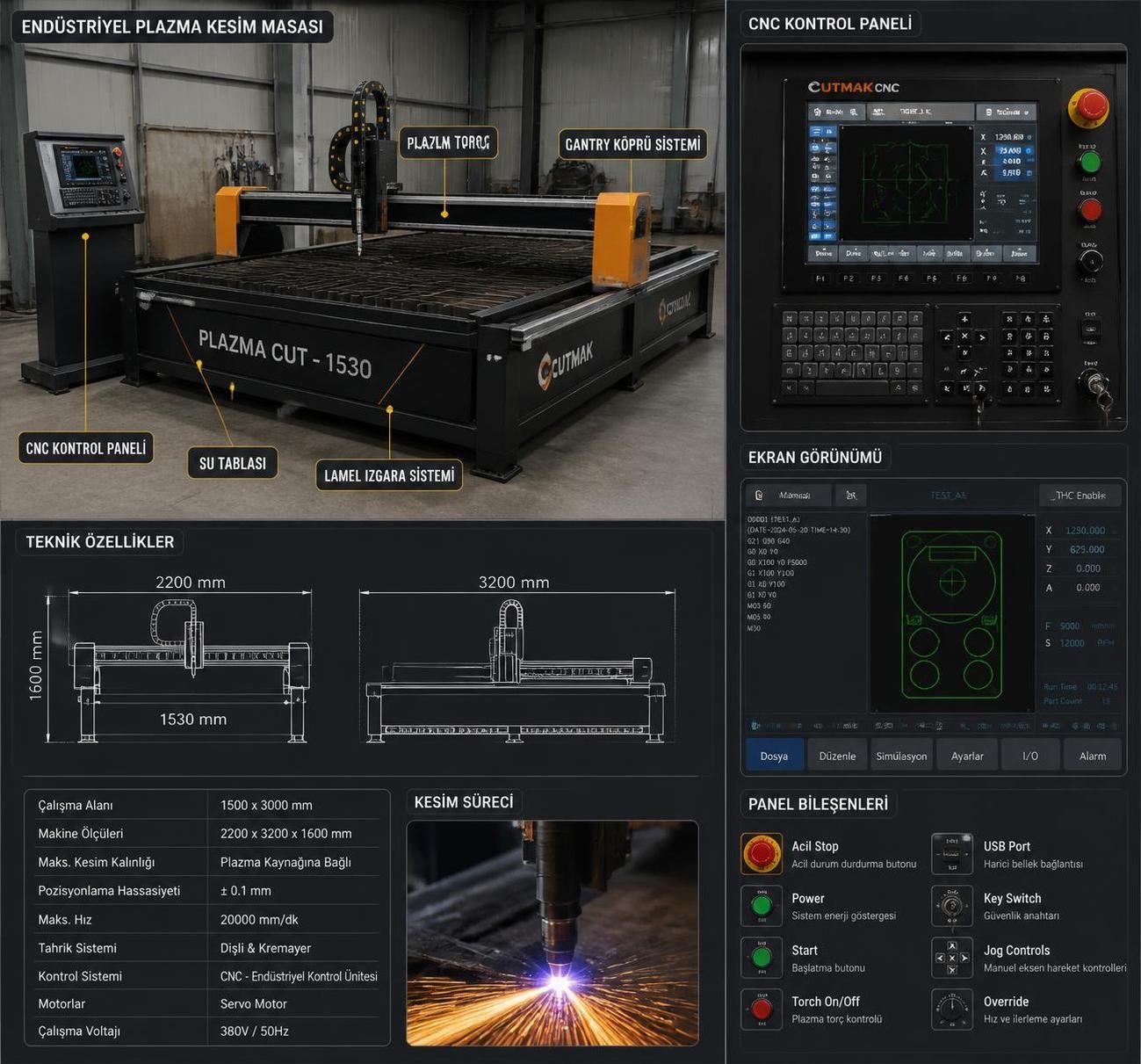Click the PLAZMA CUT - 1530 text on machine
This screenshot has width=1141, height=1064.
coord(285,353)
